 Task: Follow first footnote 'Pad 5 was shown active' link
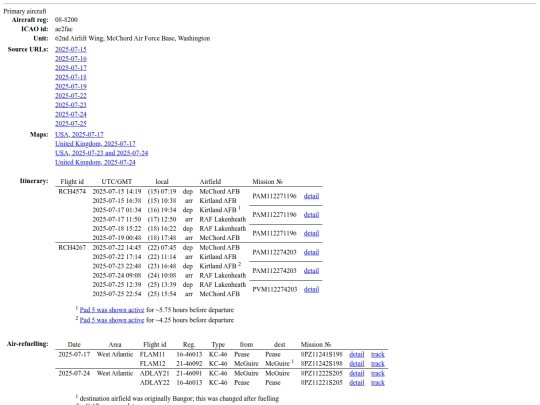pyautogui.click(x=112, y=310)
